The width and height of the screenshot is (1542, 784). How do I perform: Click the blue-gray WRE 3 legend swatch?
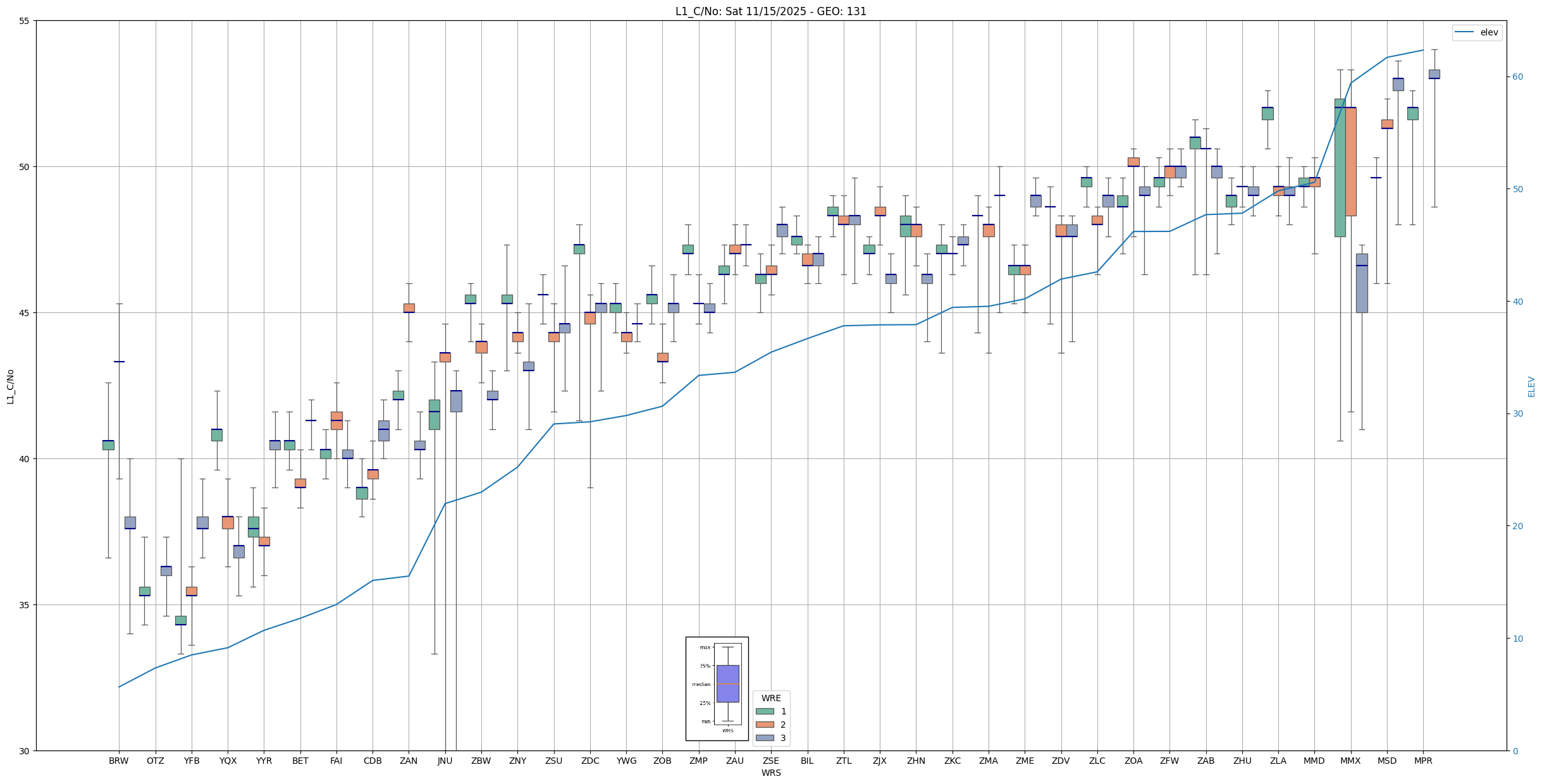pos(764,738)
